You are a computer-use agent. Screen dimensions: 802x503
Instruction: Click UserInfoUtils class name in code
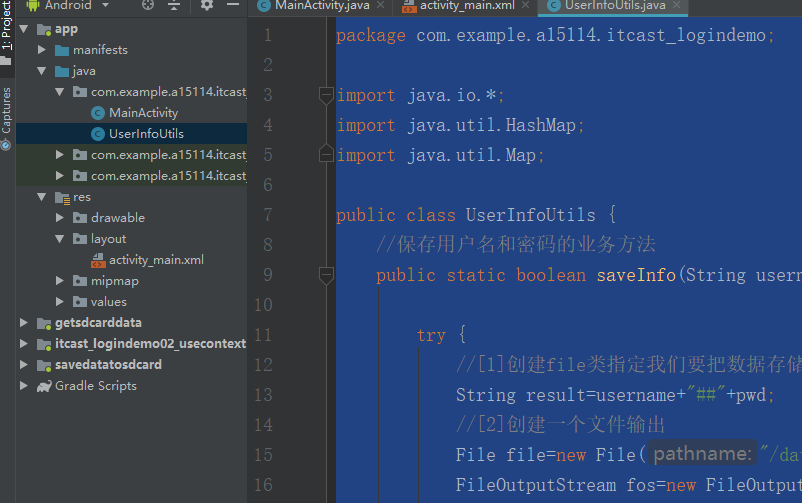pyautogui.click(x=530, y=215)
